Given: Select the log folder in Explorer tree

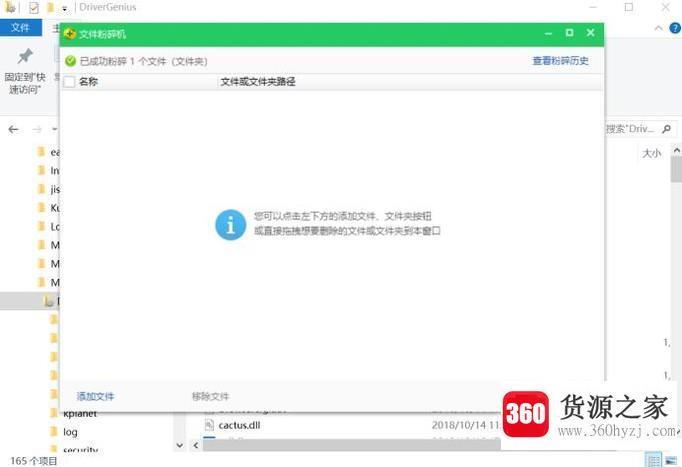Looking at the screenshot, I should [x=70, y=432].
